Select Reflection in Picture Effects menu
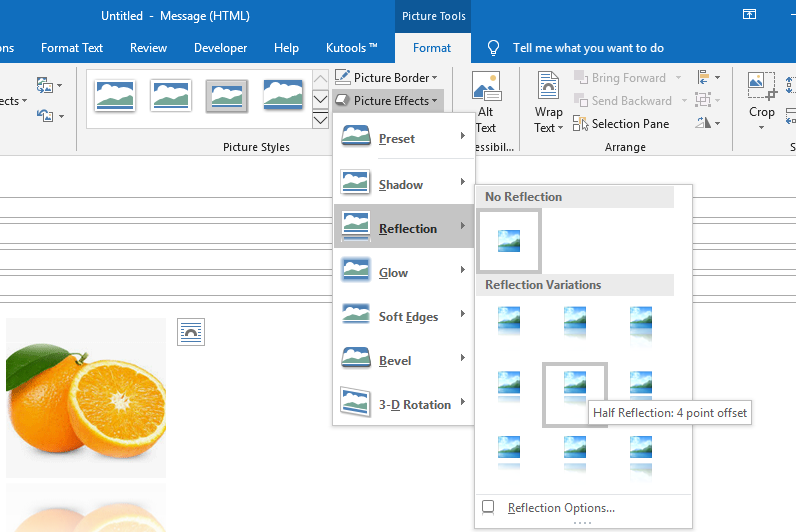This screenshot has width=796, height=532. click(x=404, y=226)
